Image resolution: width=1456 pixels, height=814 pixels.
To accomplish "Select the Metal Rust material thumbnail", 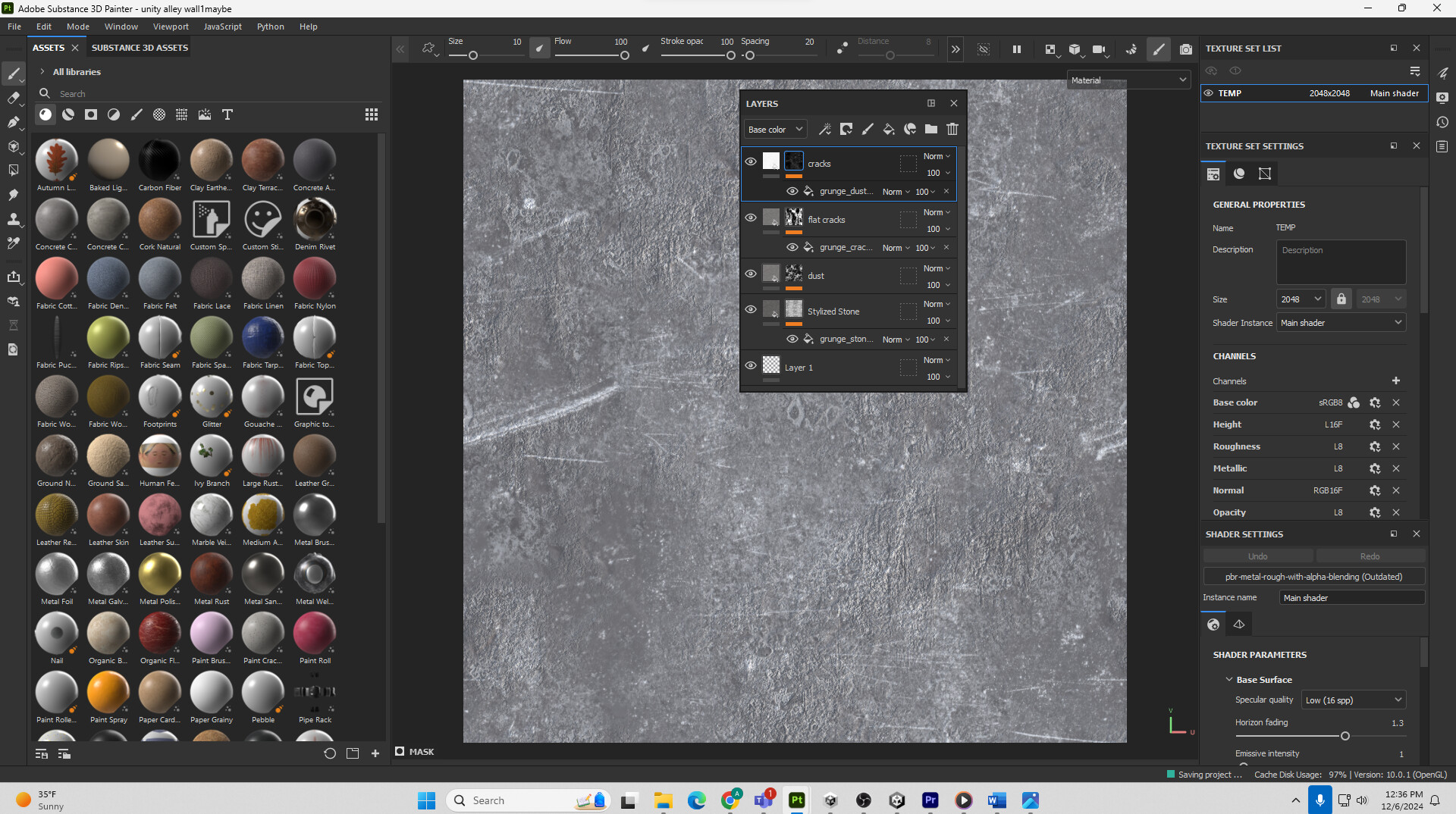I will coord(211,574).
